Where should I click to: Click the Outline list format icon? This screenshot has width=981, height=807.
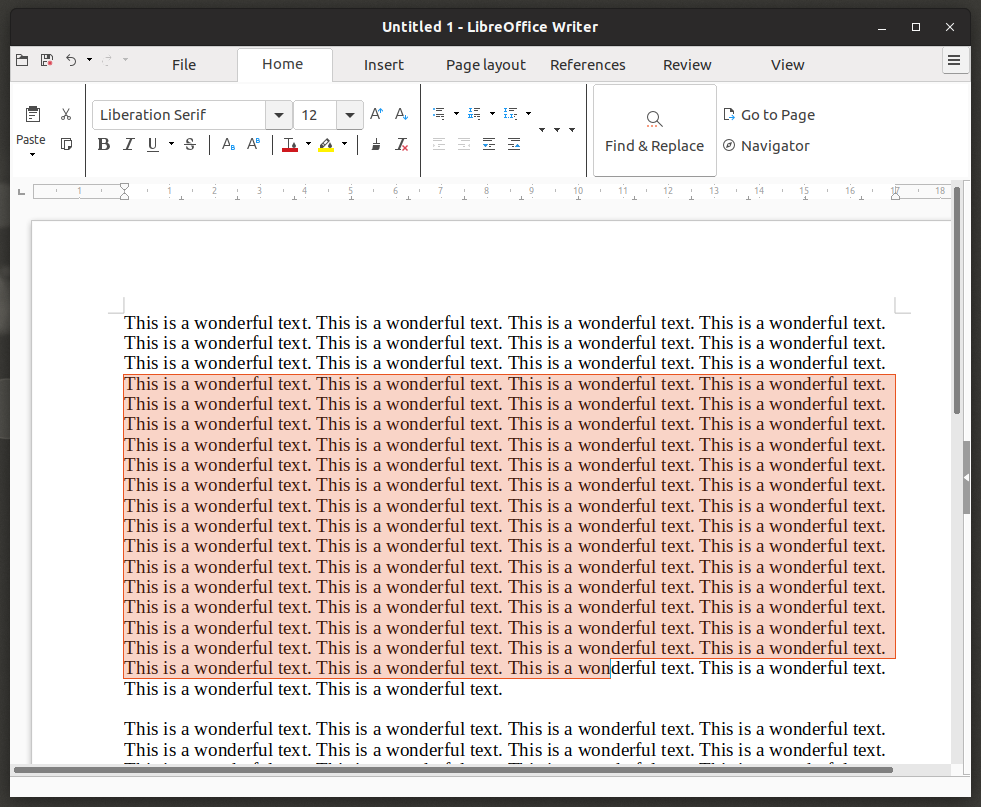[511, 113]
